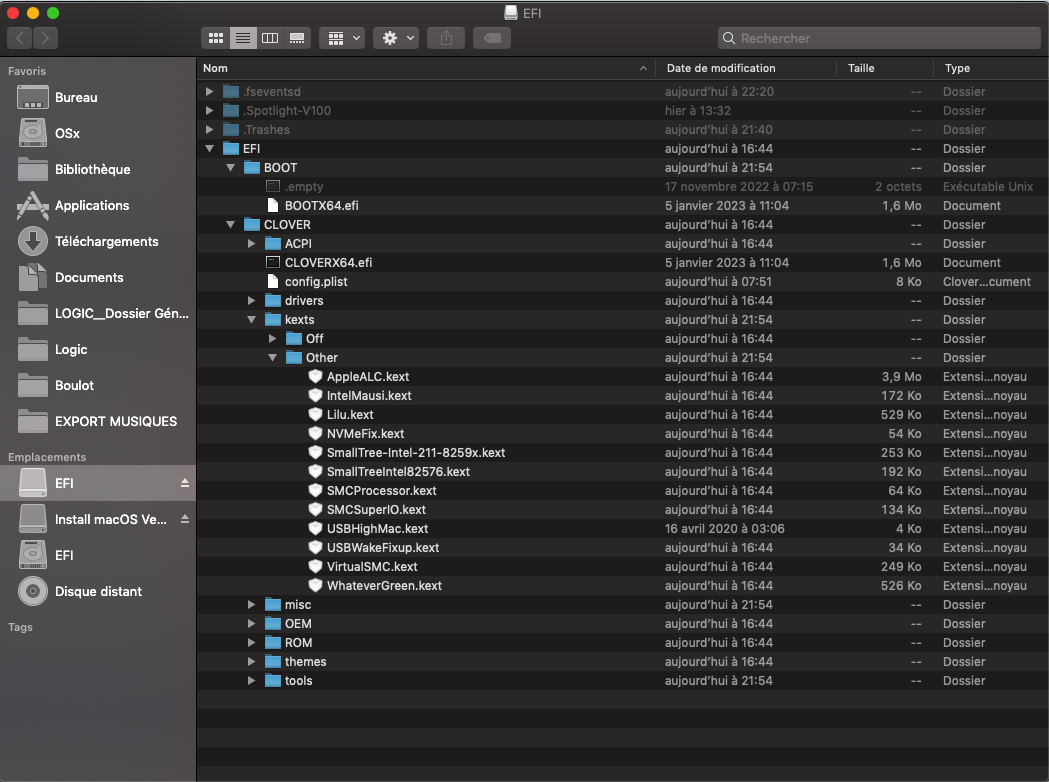Select the BOOTX64.efi file
1049x782 pixels.
coord(622,206)
